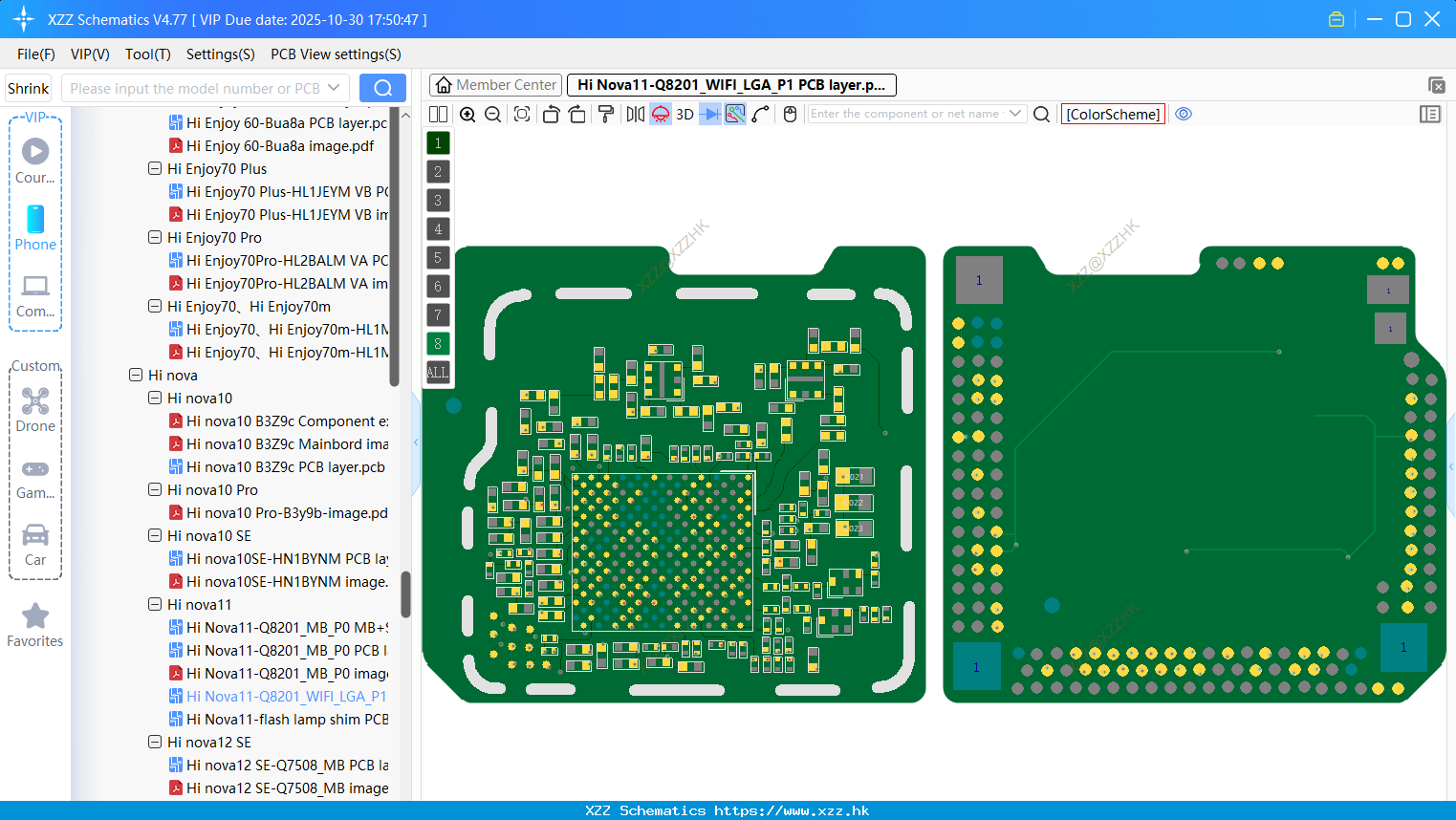
Task: Open the Tool(T) menu
Action: click(x=148, y=54)
